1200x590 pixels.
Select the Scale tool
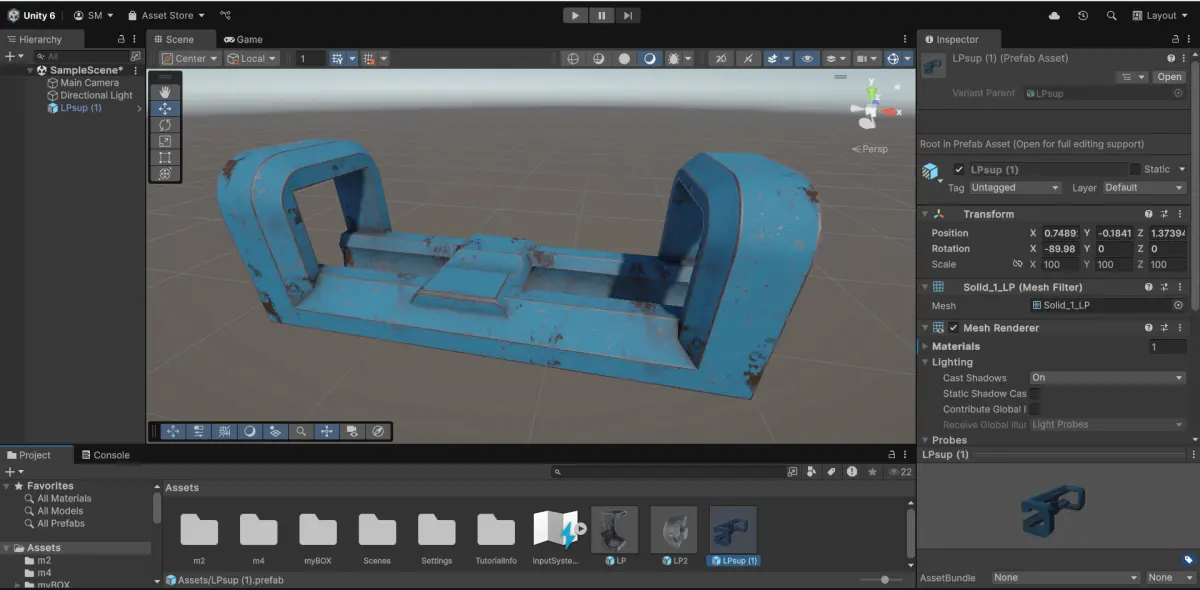tap(165, 141)
